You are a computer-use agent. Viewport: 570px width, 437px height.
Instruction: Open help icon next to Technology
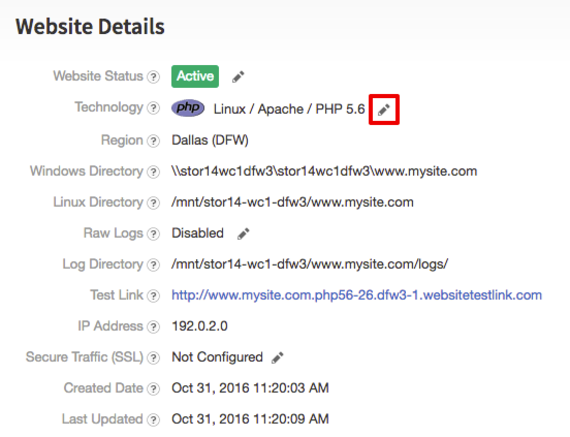tap(153, 108)
